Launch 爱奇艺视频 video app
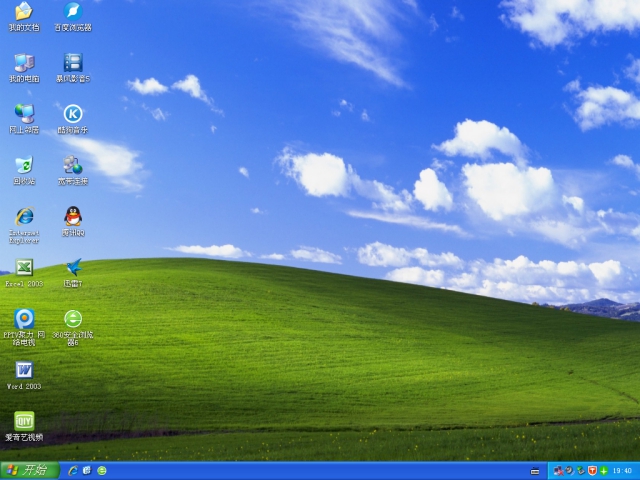 coord(24,421)
